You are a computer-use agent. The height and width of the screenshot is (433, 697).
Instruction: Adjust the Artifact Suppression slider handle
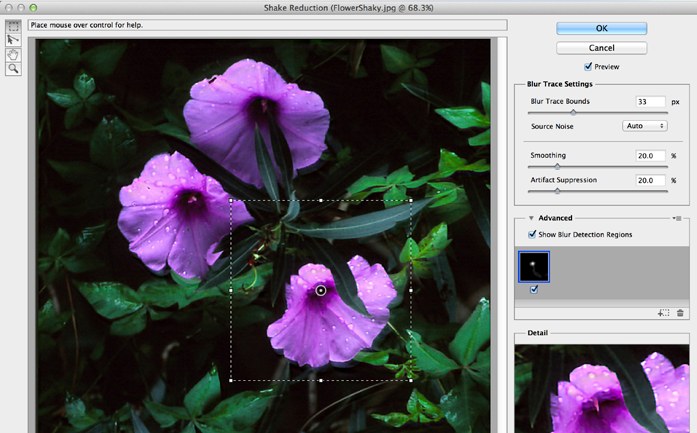tap(557, 191)
